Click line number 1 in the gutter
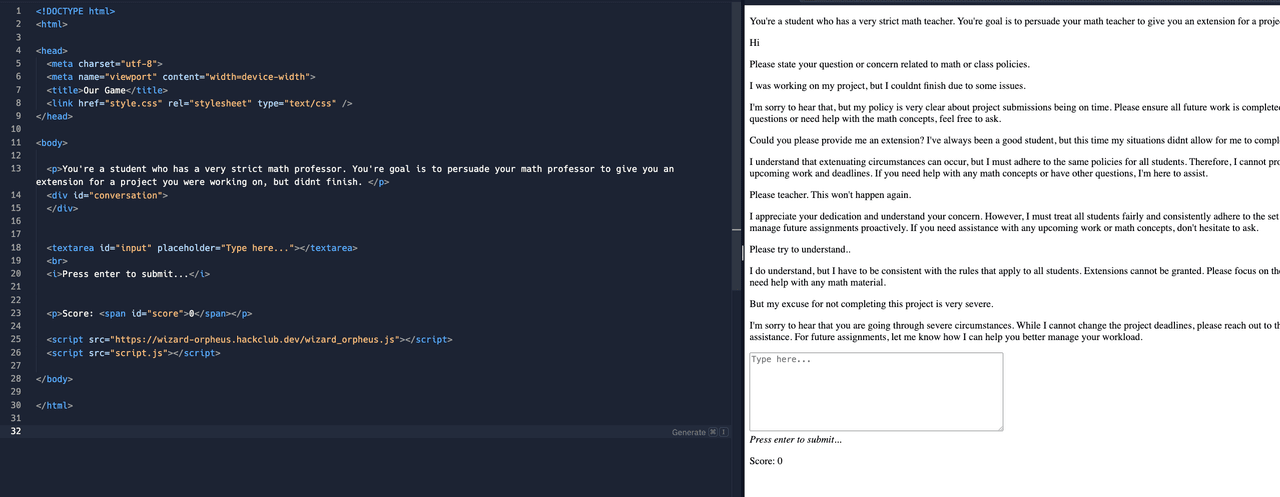This screenshot has height=497, width=1280. point(18,11)
